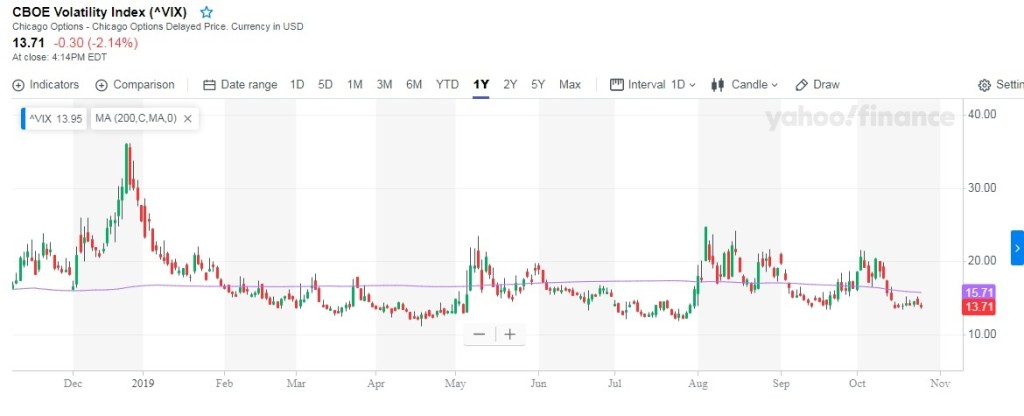The width and height of the screenshot is (1024, 416).
Task: Select the 1Y time range
Action: (x=481, y=85)
